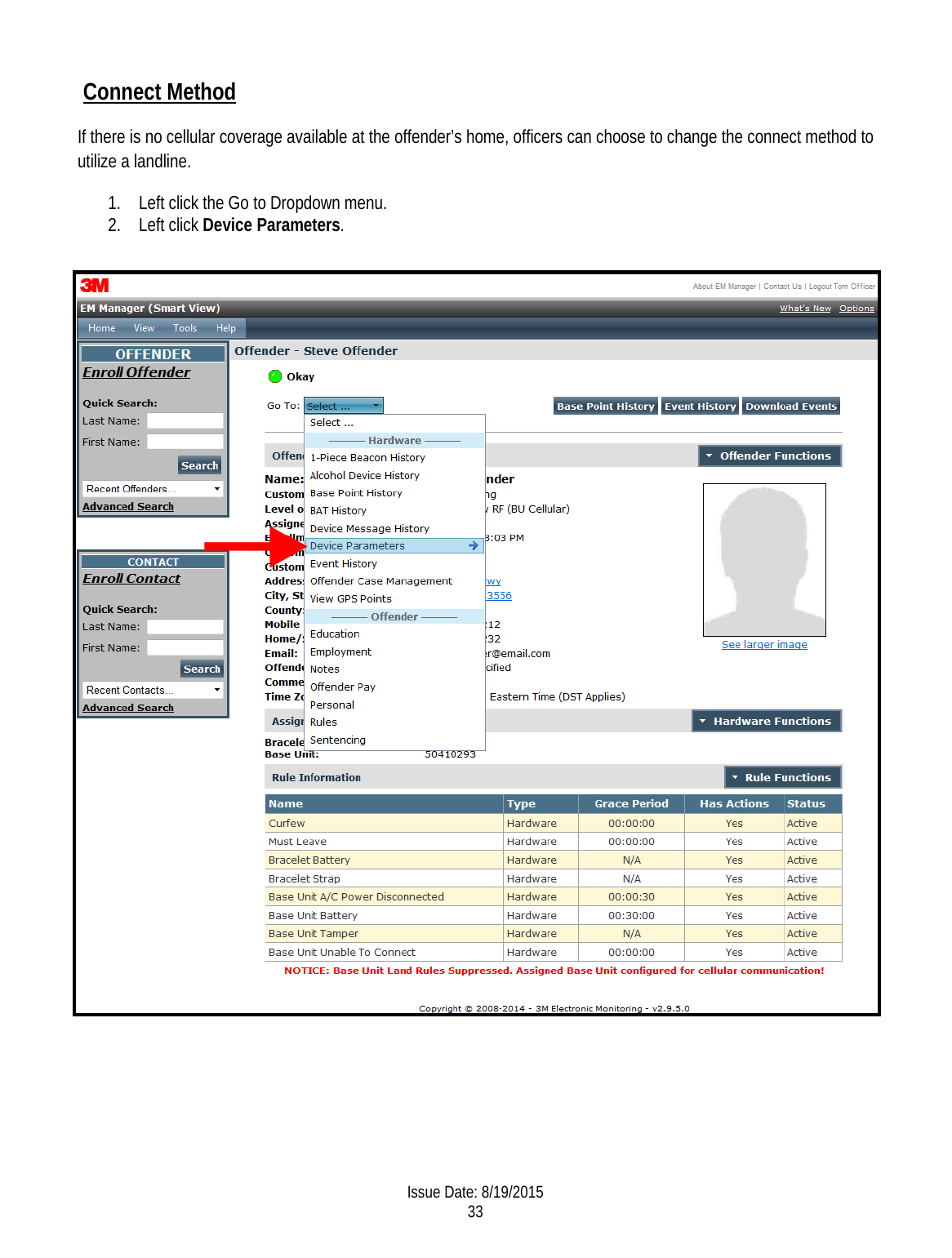This screenshot has height=1258, width=952.
Task: Choose Event History in the dropdown list
Action: click(x=394, y=563)
